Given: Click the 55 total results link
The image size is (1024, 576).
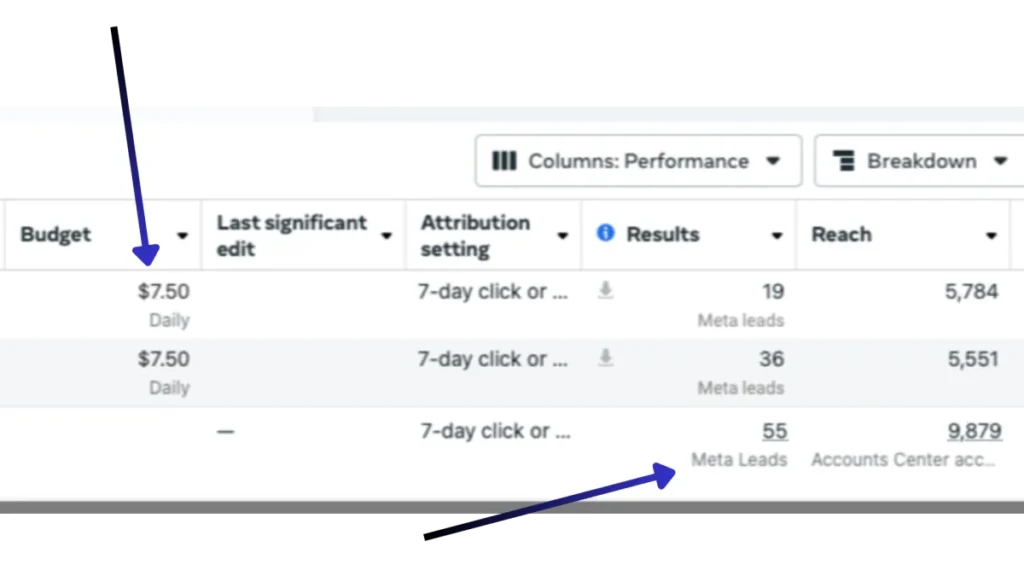Looking at the screenshot, I should [774, 431].
